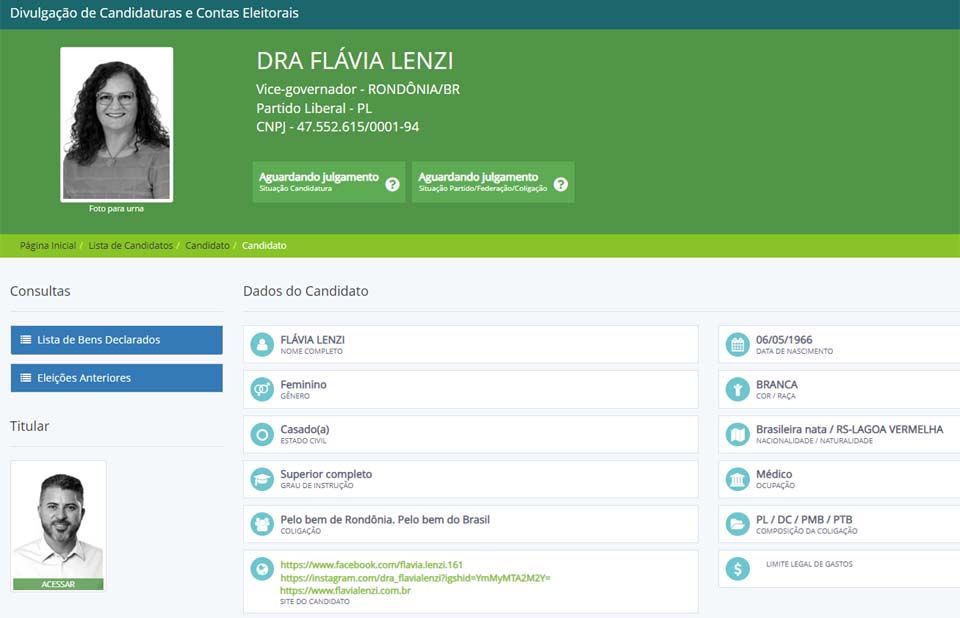The image size is (960, 618).
Task: Click the folder icon for Composição da Coligação
Action: [x=738, y=524]
